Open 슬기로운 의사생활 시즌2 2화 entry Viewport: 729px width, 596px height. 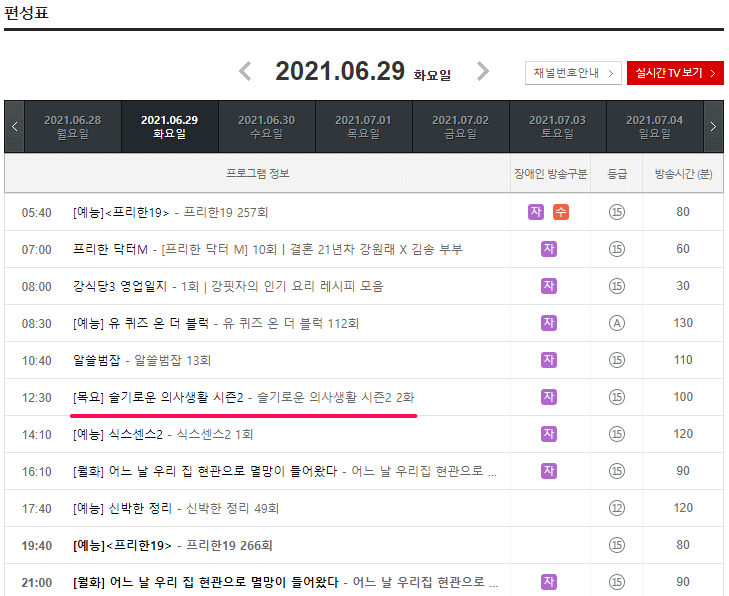(243, 397)
